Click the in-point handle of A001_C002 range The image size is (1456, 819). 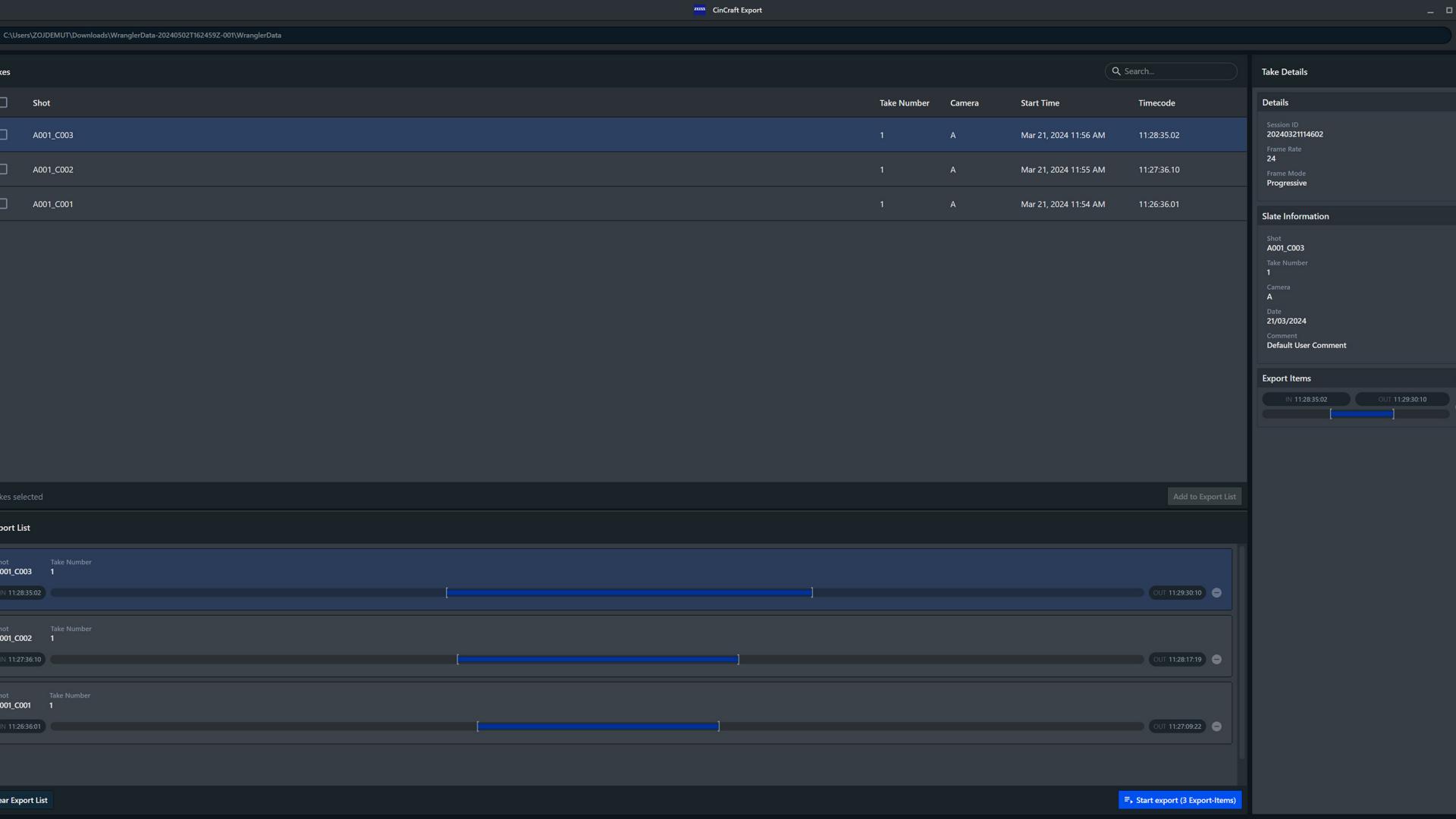pos(457,660)
